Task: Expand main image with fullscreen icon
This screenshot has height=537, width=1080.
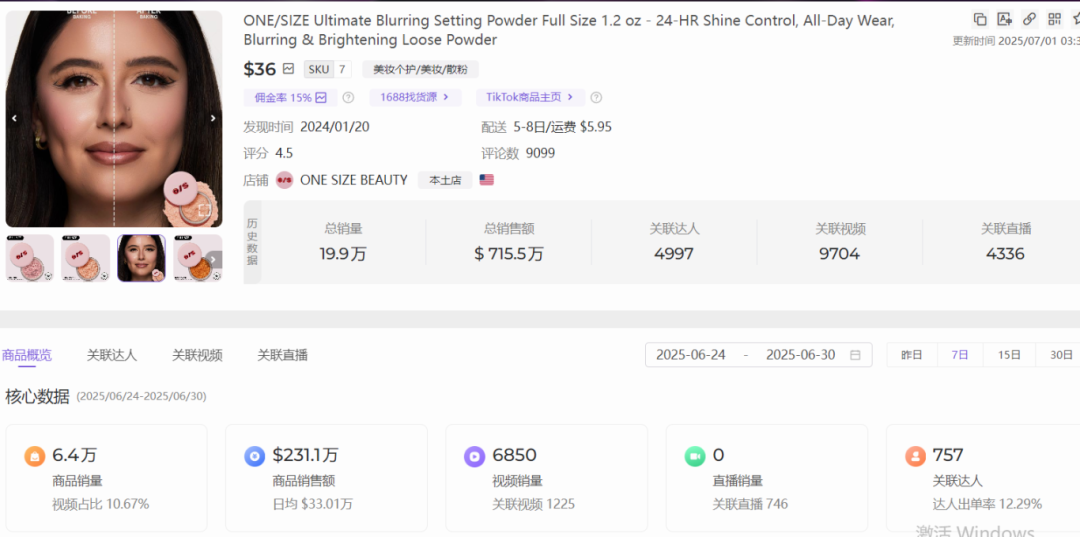Action: [x=203, y=210]
